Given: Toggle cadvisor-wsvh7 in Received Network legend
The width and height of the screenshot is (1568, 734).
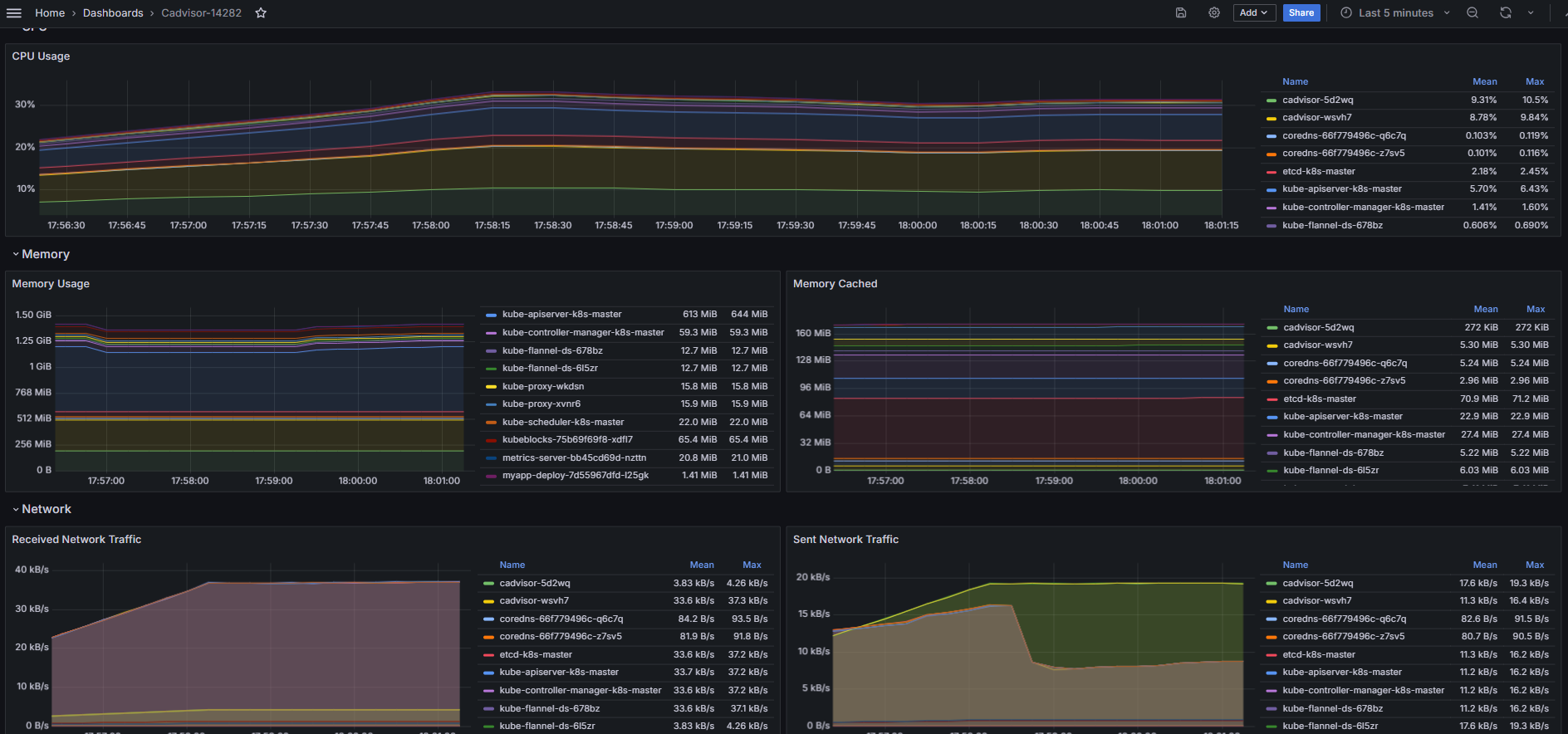Looking at the screenshot, I should [534, 601].
